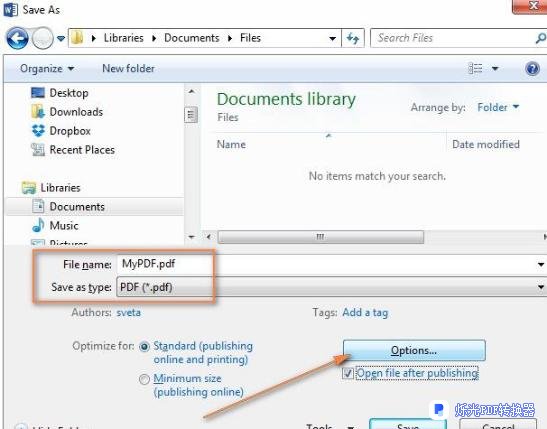Open the Arrange by Folder dropdown
547x429 pixels.
(498, 107)
